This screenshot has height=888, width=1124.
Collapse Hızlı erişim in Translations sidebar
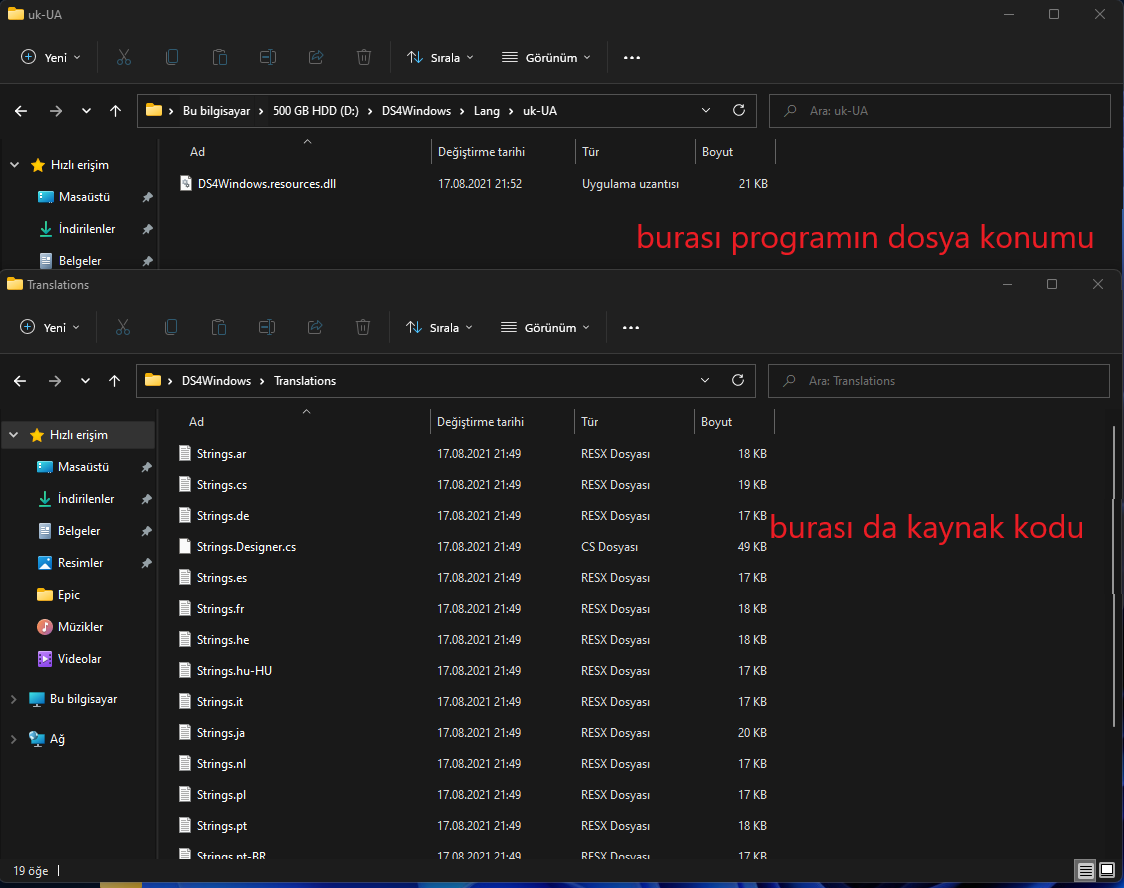click(14, 435)
